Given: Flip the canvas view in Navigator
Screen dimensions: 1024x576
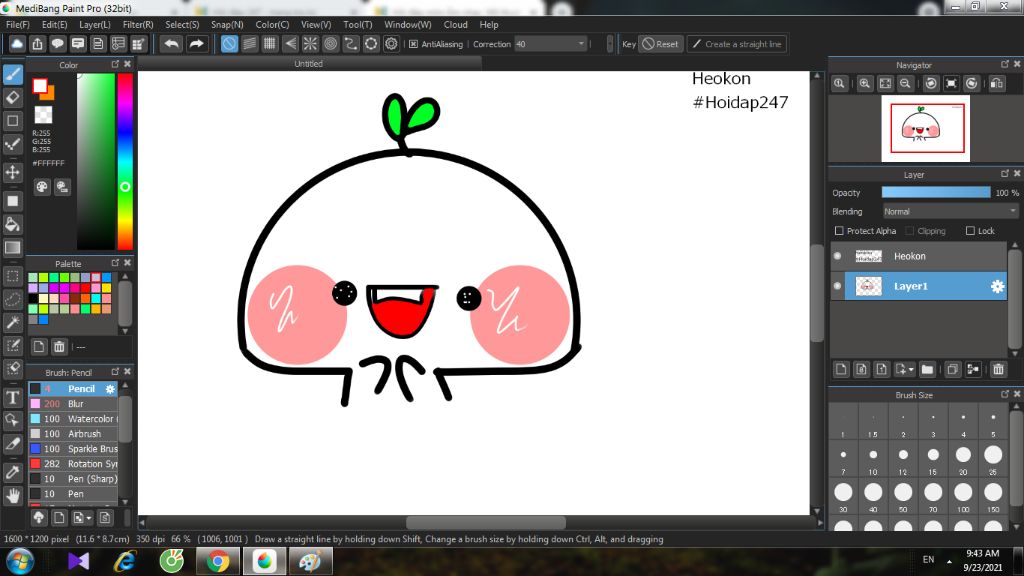Looking at the screenshot, I should tap(997, 84).
